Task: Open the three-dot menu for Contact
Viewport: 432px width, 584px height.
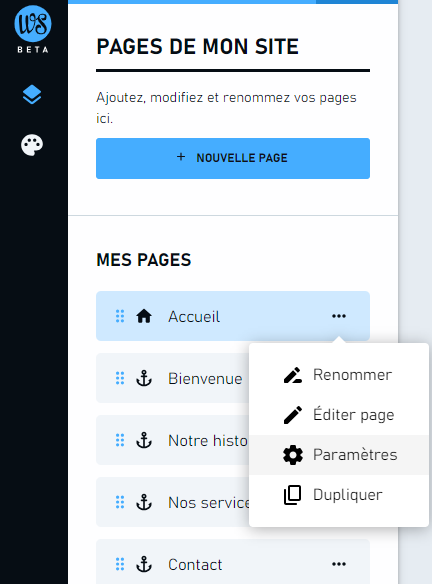Action: (339, 564)
